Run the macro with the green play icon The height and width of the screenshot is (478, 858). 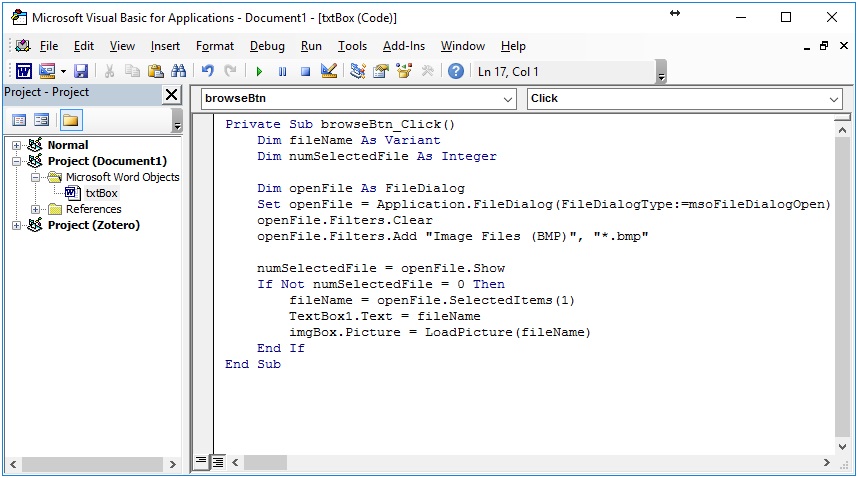pos(259,72)
